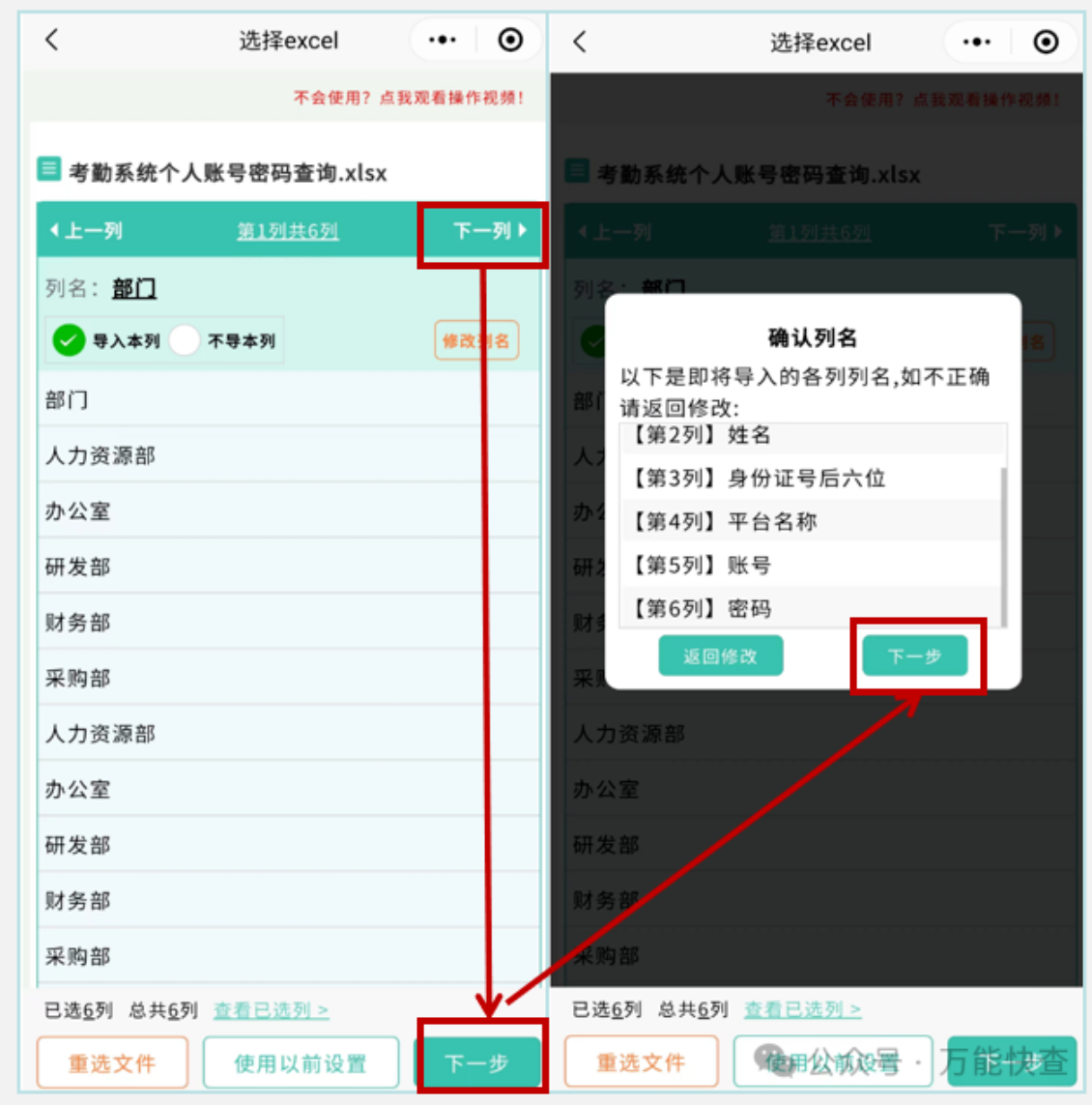Select 【第2列】姓名 in confirm dialog

tap(813, 435)
